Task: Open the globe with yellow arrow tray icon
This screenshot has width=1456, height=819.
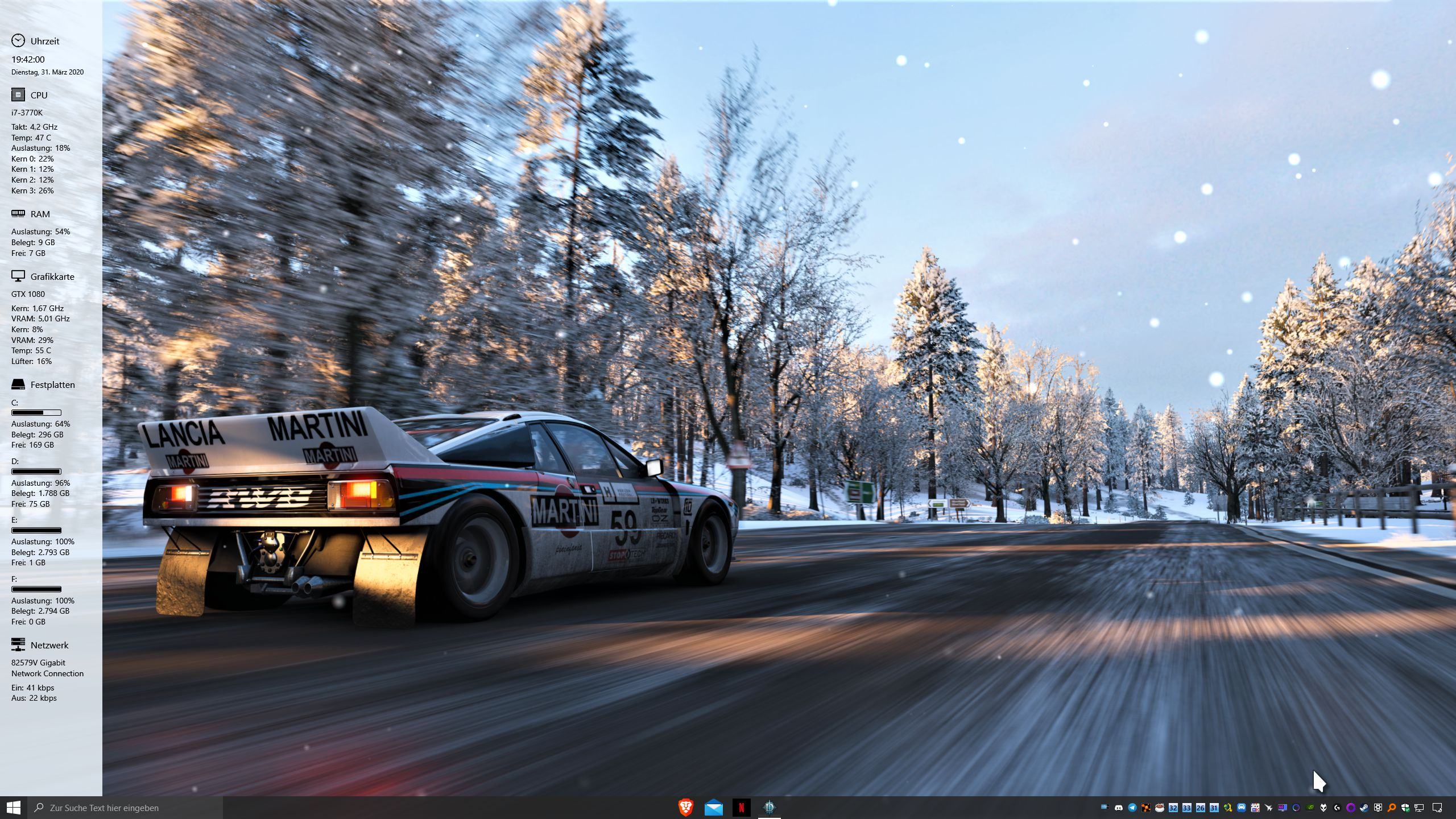Action: [1228, 808]
